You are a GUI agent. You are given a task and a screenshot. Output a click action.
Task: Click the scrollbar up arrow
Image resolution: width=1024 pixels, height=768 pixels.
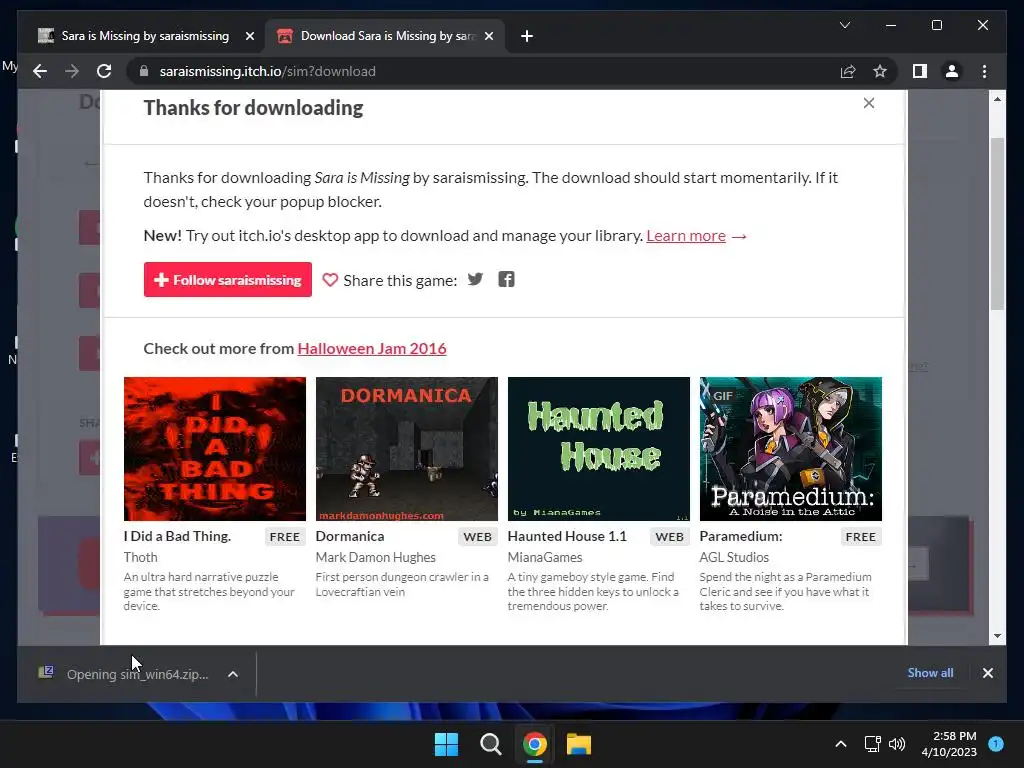[x=997, y=99]
